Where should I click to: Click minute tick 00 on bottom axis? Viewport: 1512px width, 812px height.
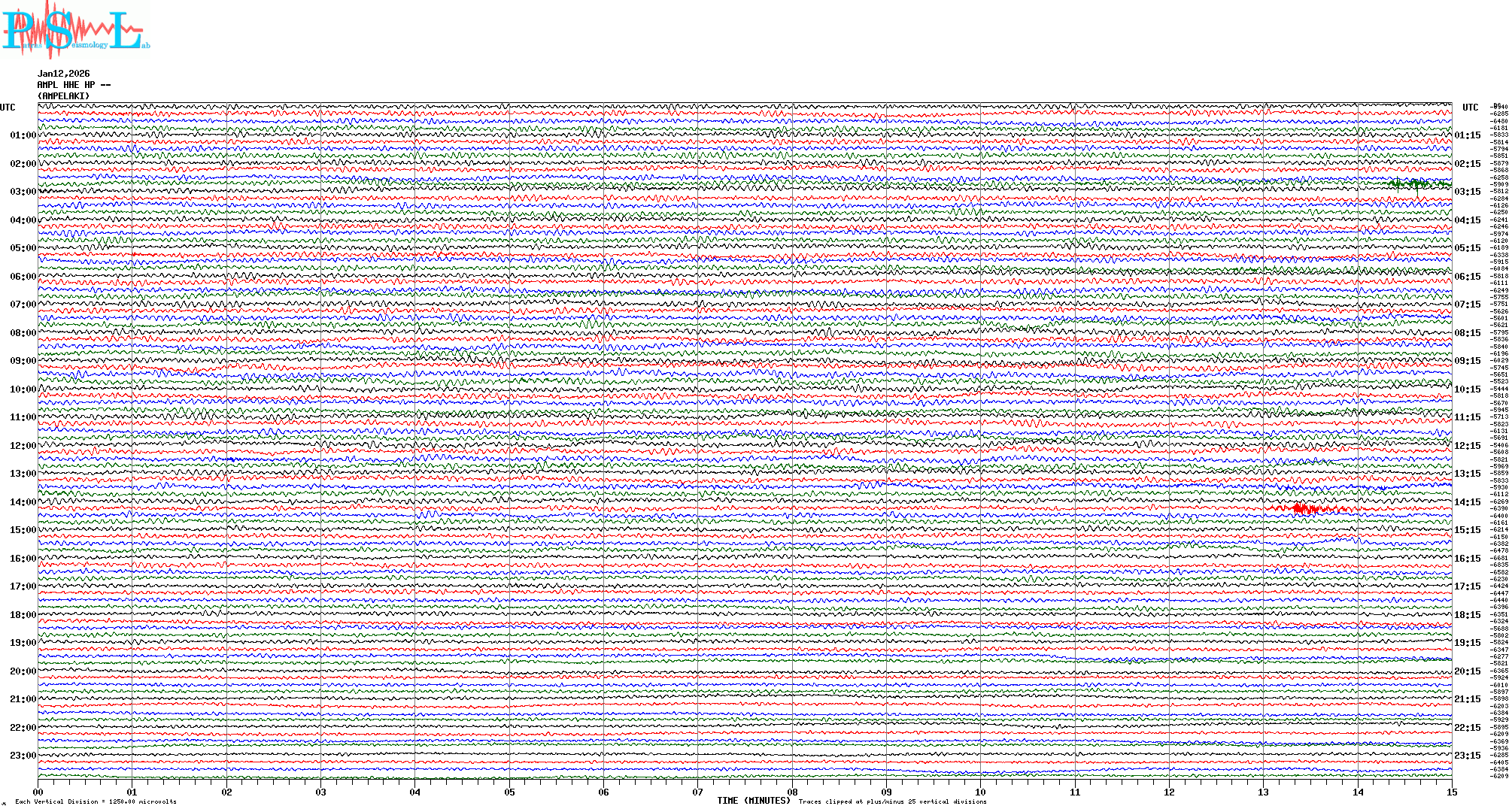click(x=38, y=792)
